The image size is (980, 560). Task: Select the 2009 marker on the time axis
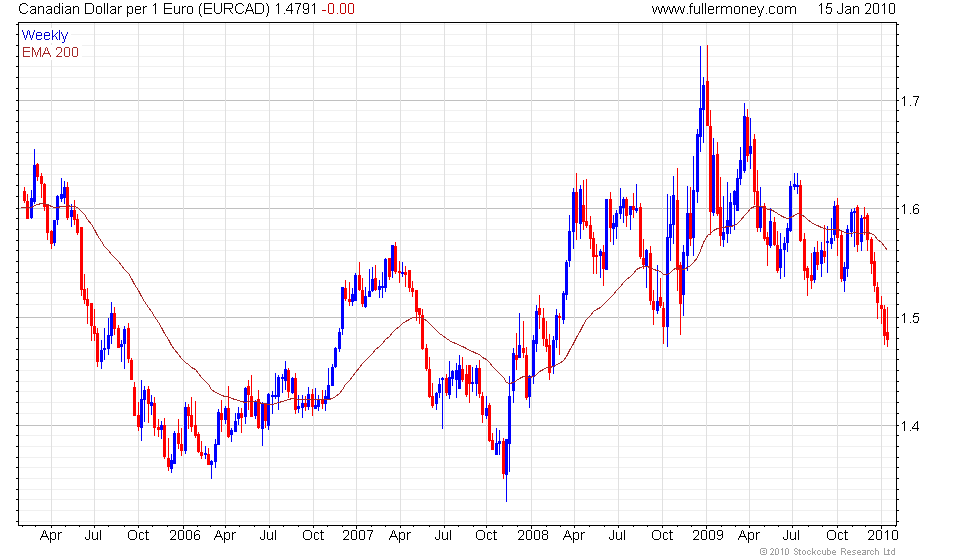708,535
